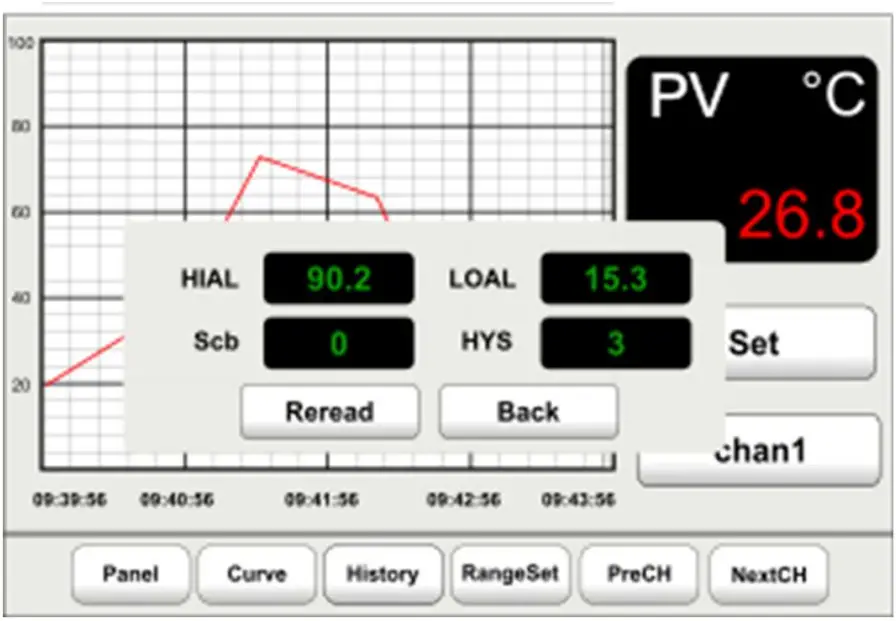Open the History screen

pos(382,575)
